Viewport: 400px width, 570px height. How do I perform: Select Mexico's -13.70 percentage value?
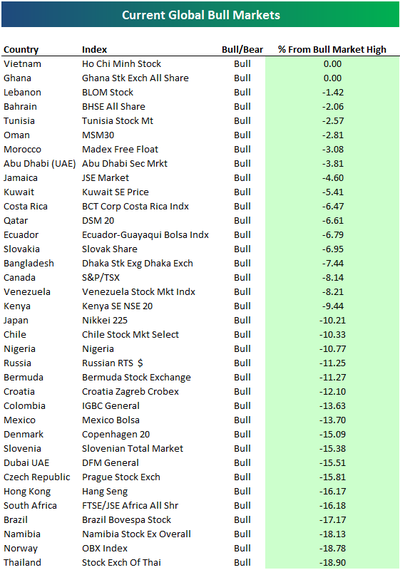pos(333,420)
